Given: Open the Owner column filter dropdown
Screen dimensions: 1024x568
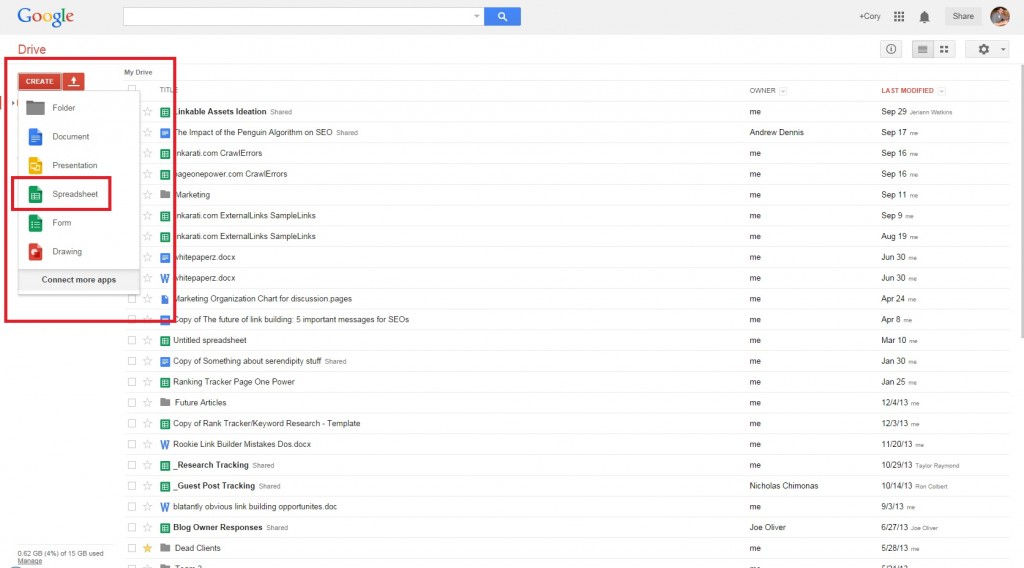Looking at the screenshot, I should click(x=783, y=91).
